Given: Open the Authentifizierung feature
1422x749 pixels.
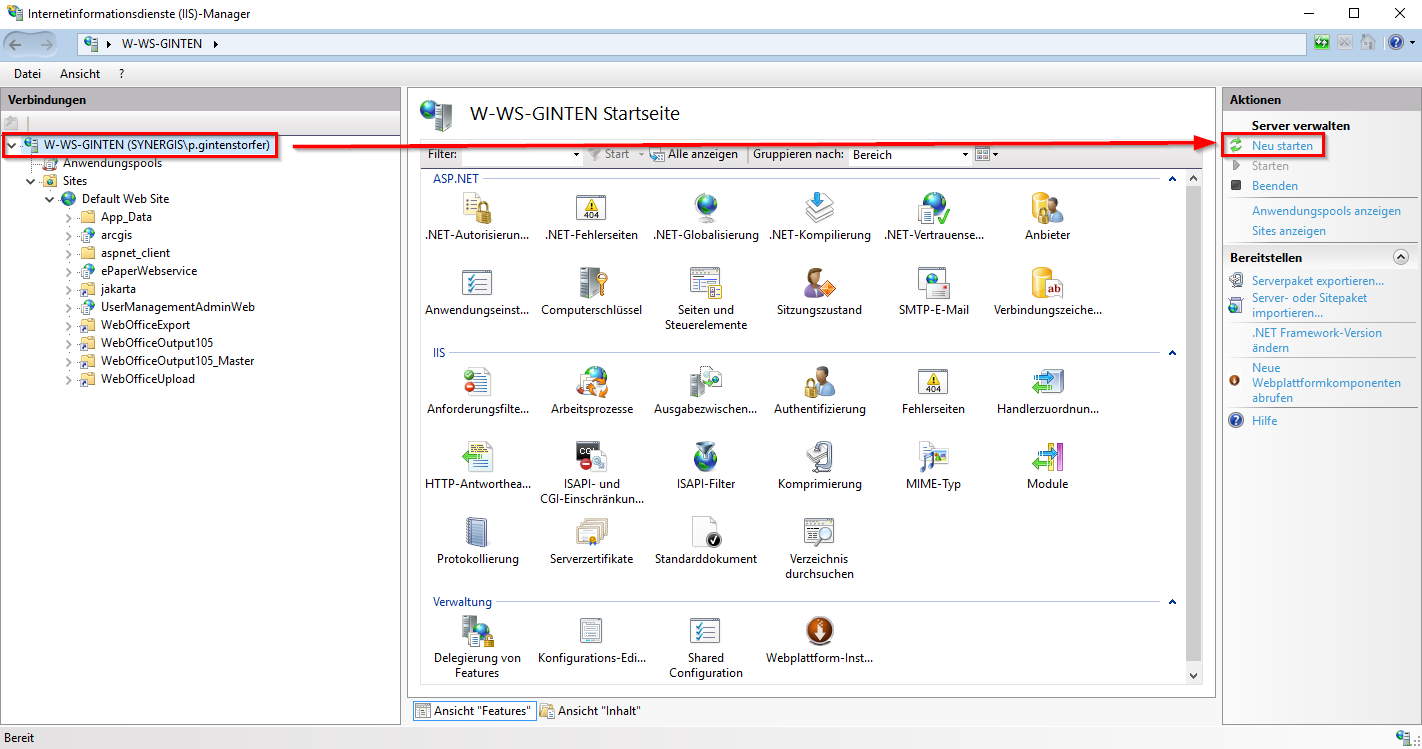Looking at the screenshot, I should (x=818, y=390).
